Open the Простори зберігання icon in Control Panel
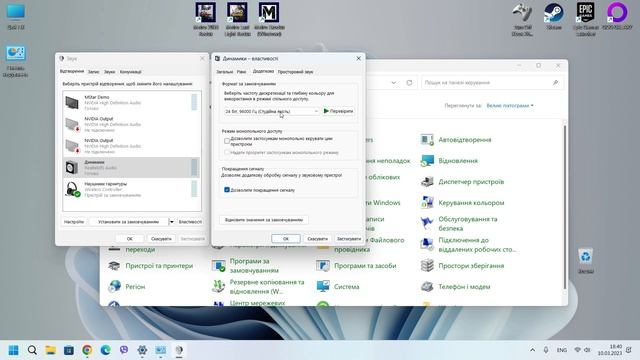This screenshot has height=360, width=640. point(427,266)
